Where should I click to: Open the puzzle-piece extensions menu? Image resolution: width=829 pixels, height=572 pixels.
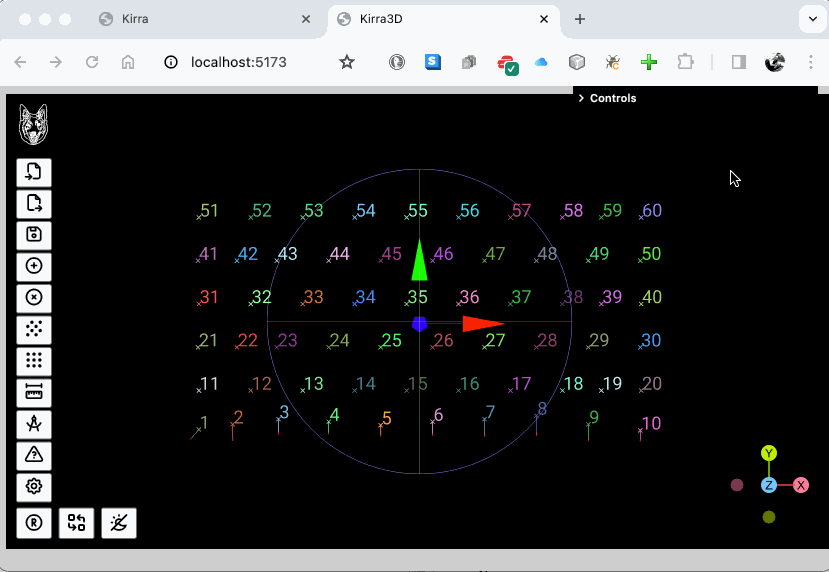coord(685,62)
